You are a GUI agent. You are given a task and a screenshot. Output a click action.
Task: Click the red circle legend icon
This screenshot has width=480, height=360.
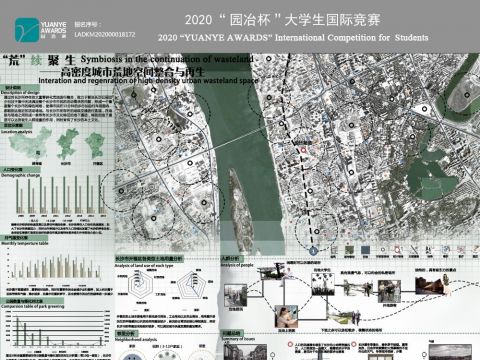coord(398,250)
